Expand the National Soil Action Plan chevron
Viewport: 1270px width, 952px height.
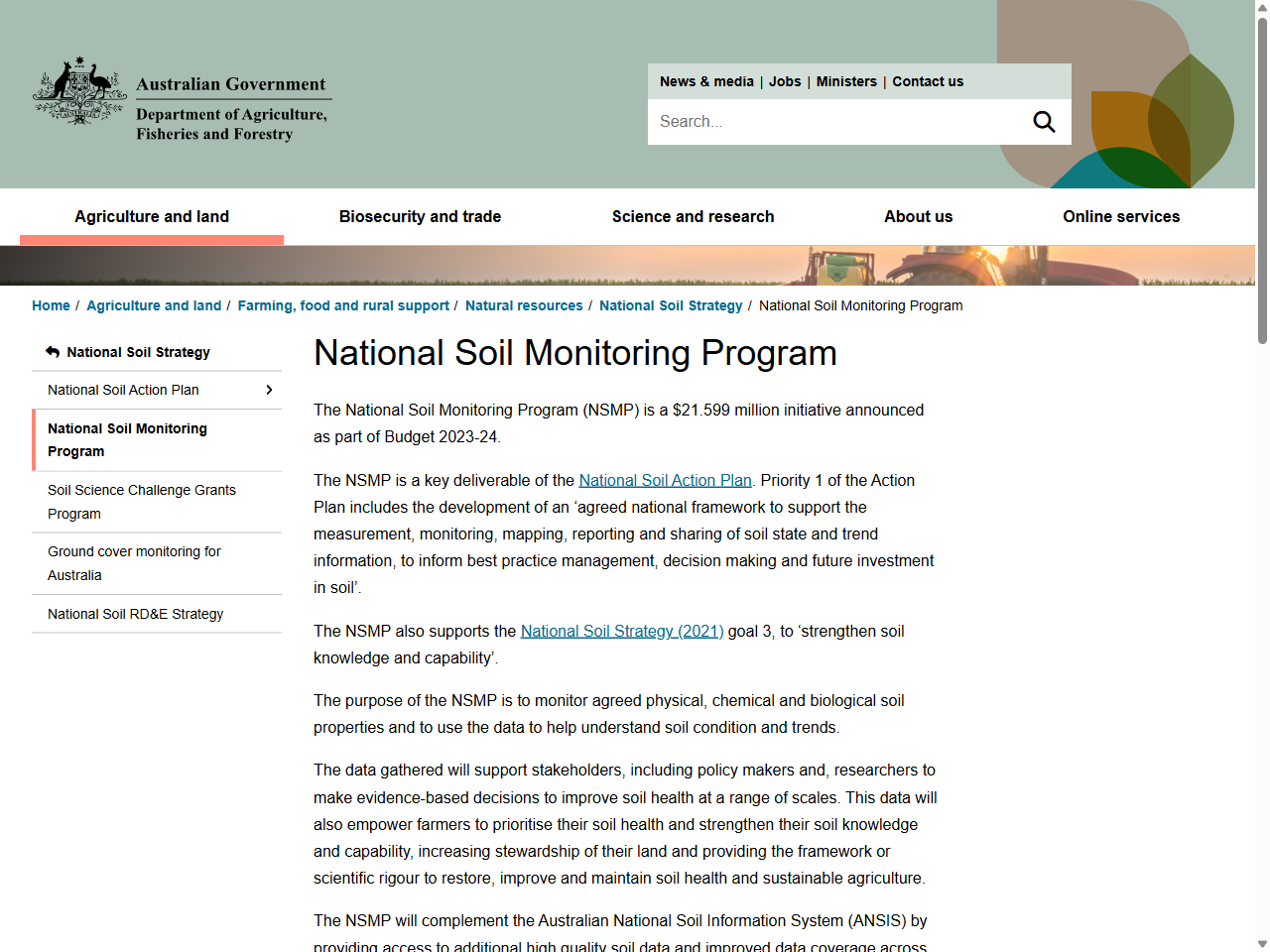[269, 390]
